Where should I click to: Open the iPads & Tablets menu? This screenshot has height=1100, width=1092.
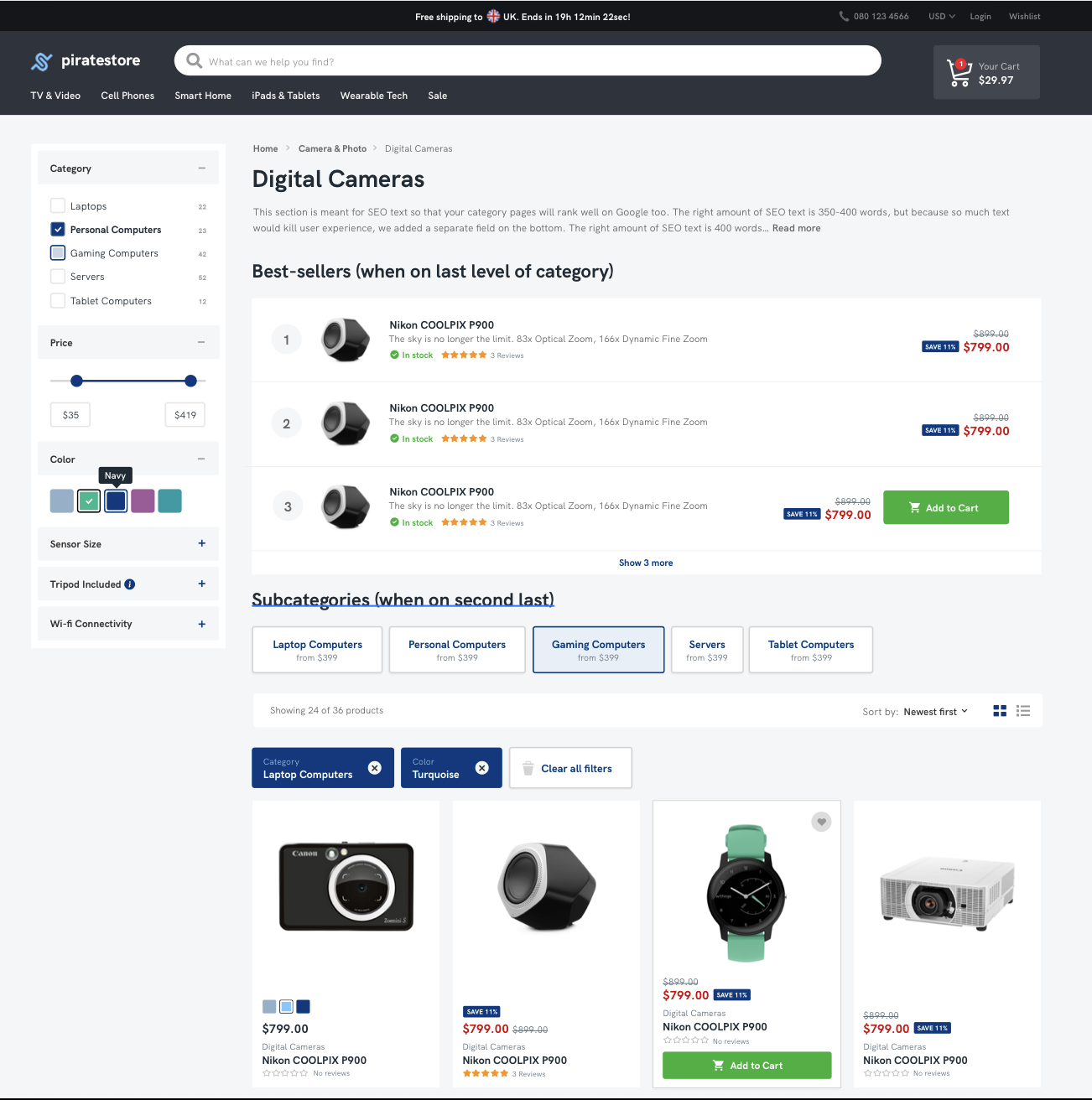(286, 96)
